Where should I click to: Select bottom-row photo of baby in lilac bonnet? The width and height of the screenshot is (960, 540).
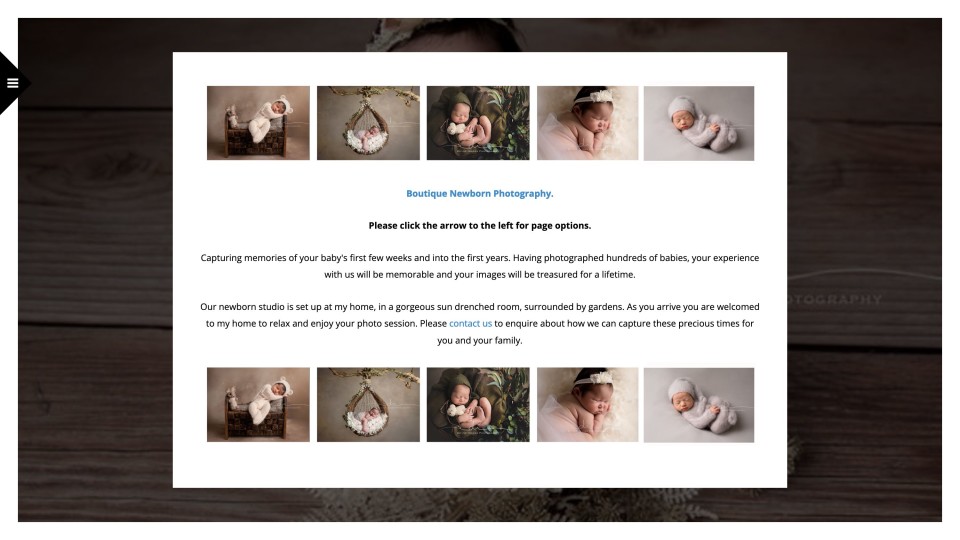(699, 405)
